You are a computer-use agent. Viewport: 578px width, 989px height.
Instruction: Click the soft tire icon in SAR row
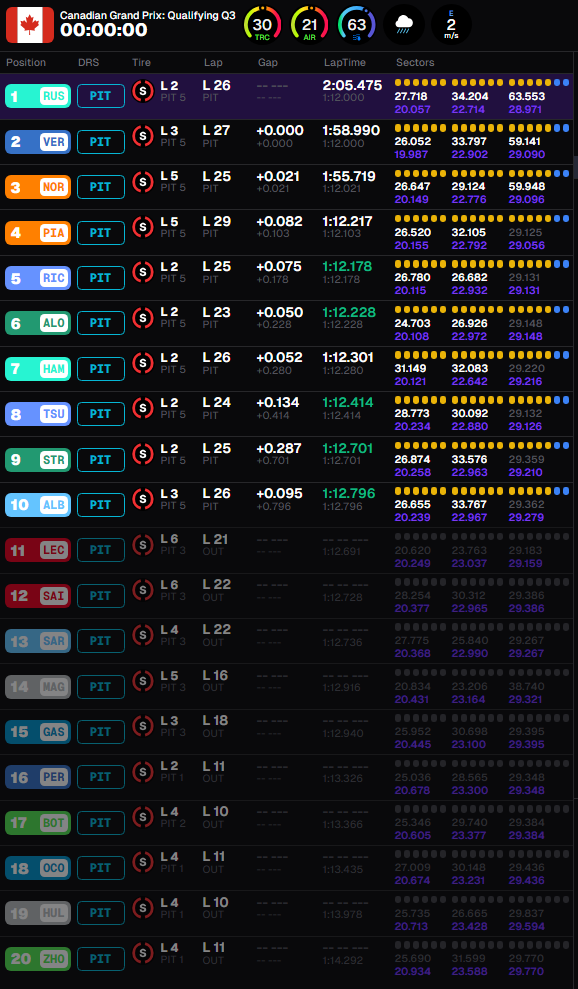(x=143, y=635)
